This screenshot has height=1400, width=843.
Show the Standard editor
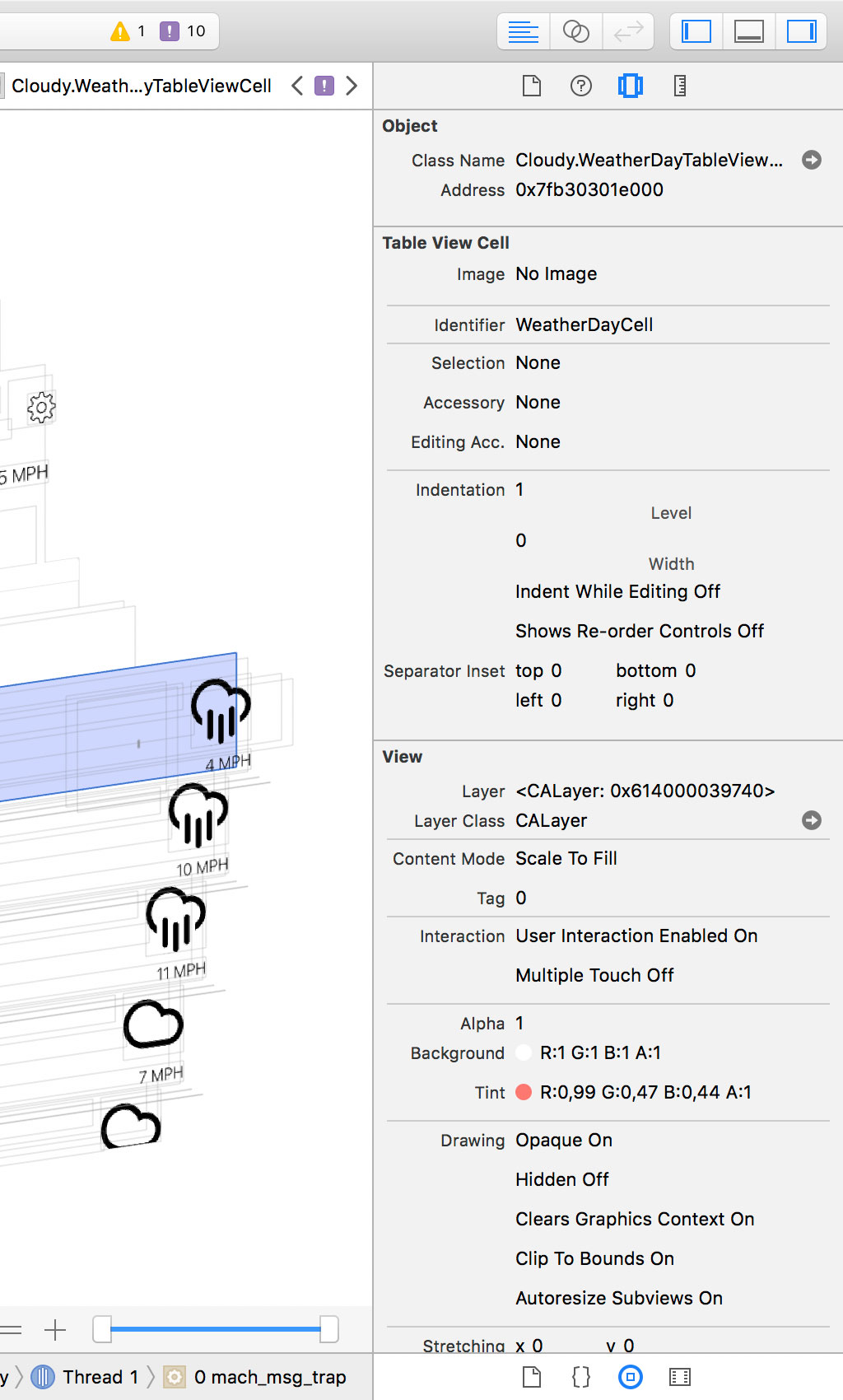coord(524,32)
